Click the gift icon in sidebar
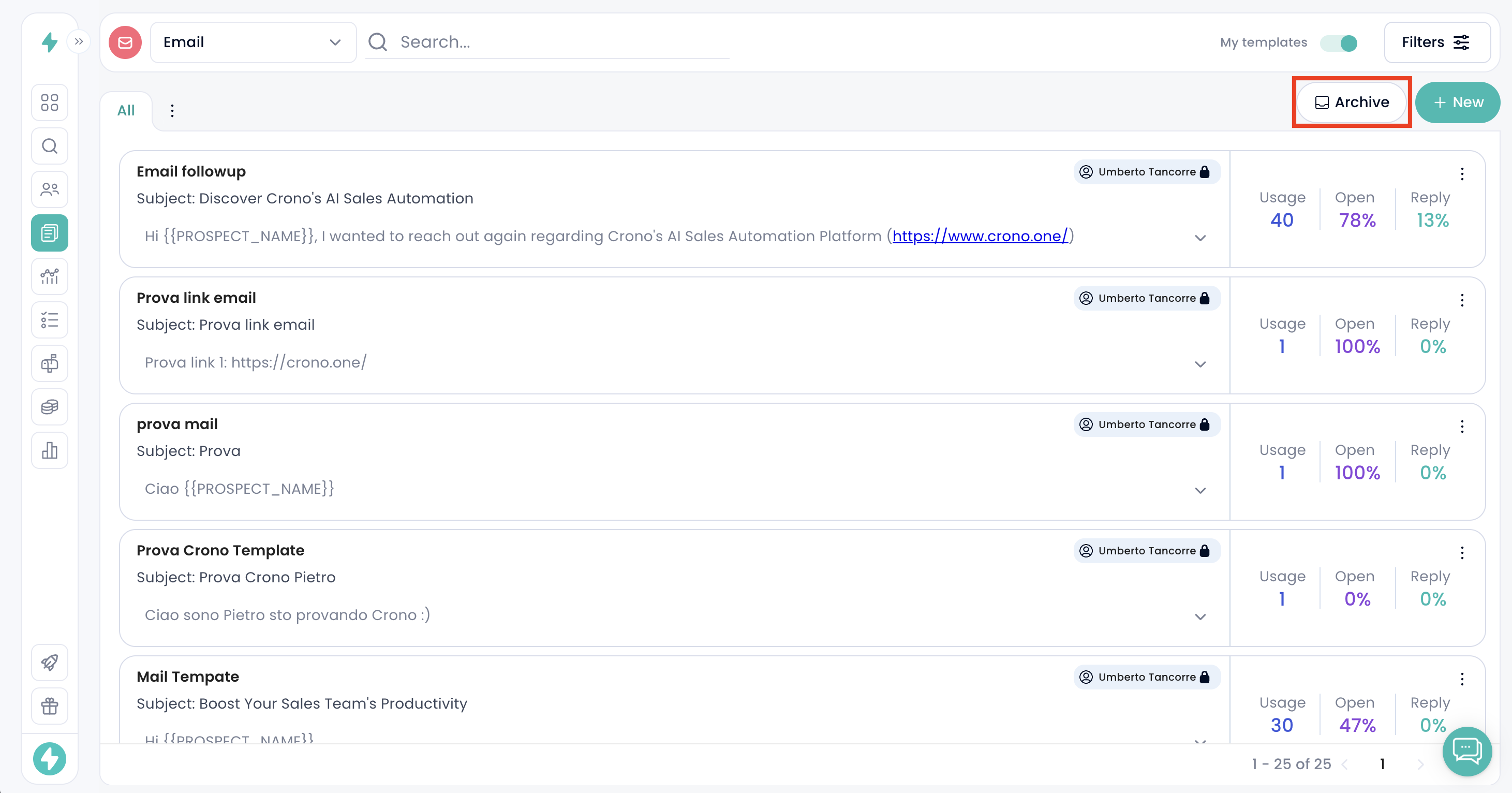This screenshot has width=1512, height=793. (x=49, y=706)
